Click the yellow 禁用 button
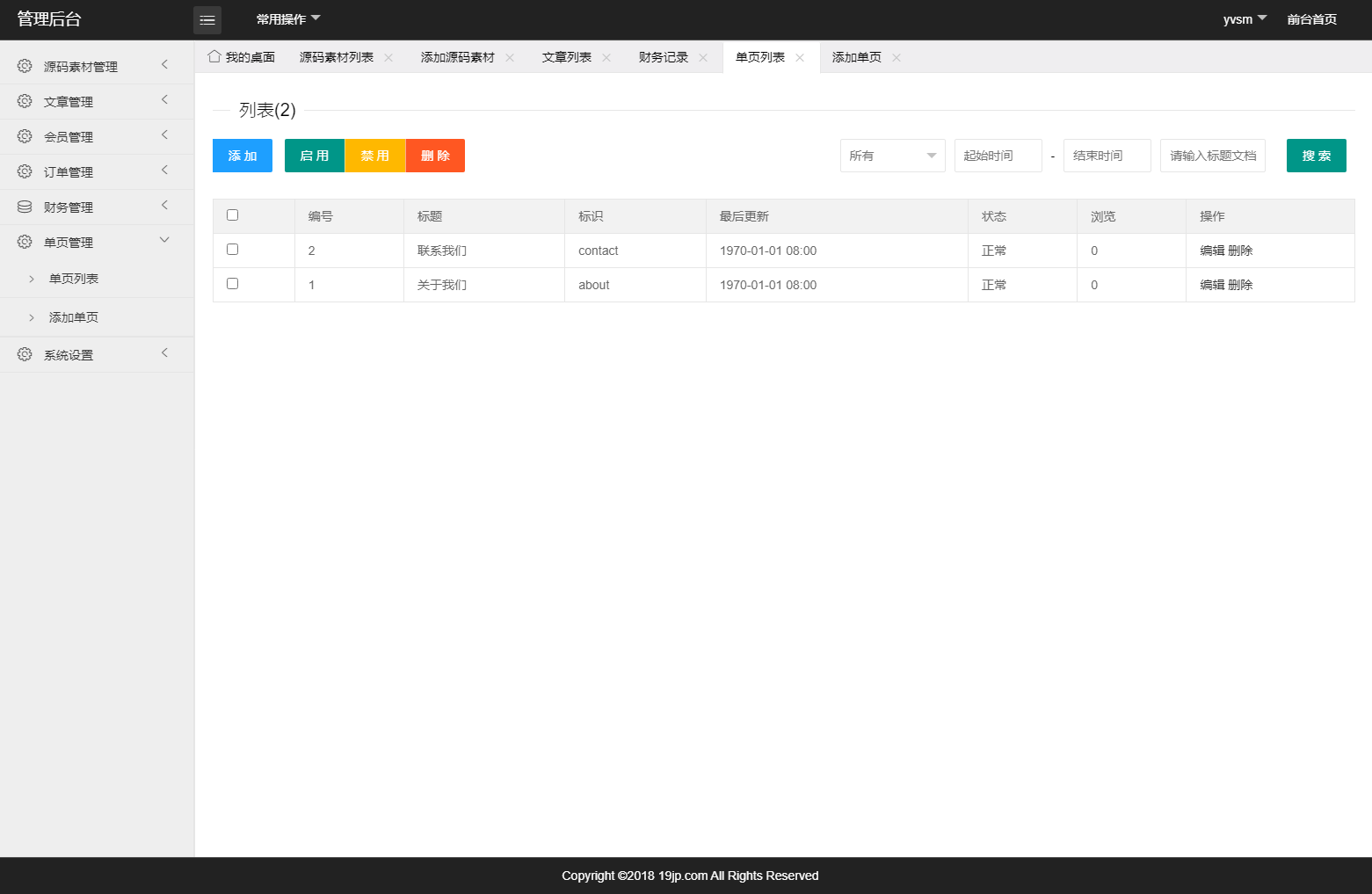Viewport: 1372px width, 894px height. pos(375,156)
